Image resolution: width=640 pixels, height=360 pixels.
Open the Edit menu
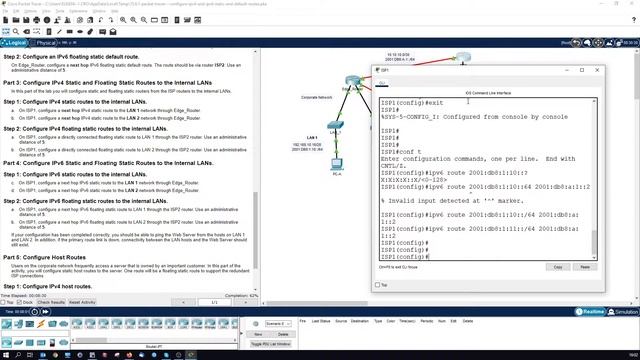pos(16,11)
